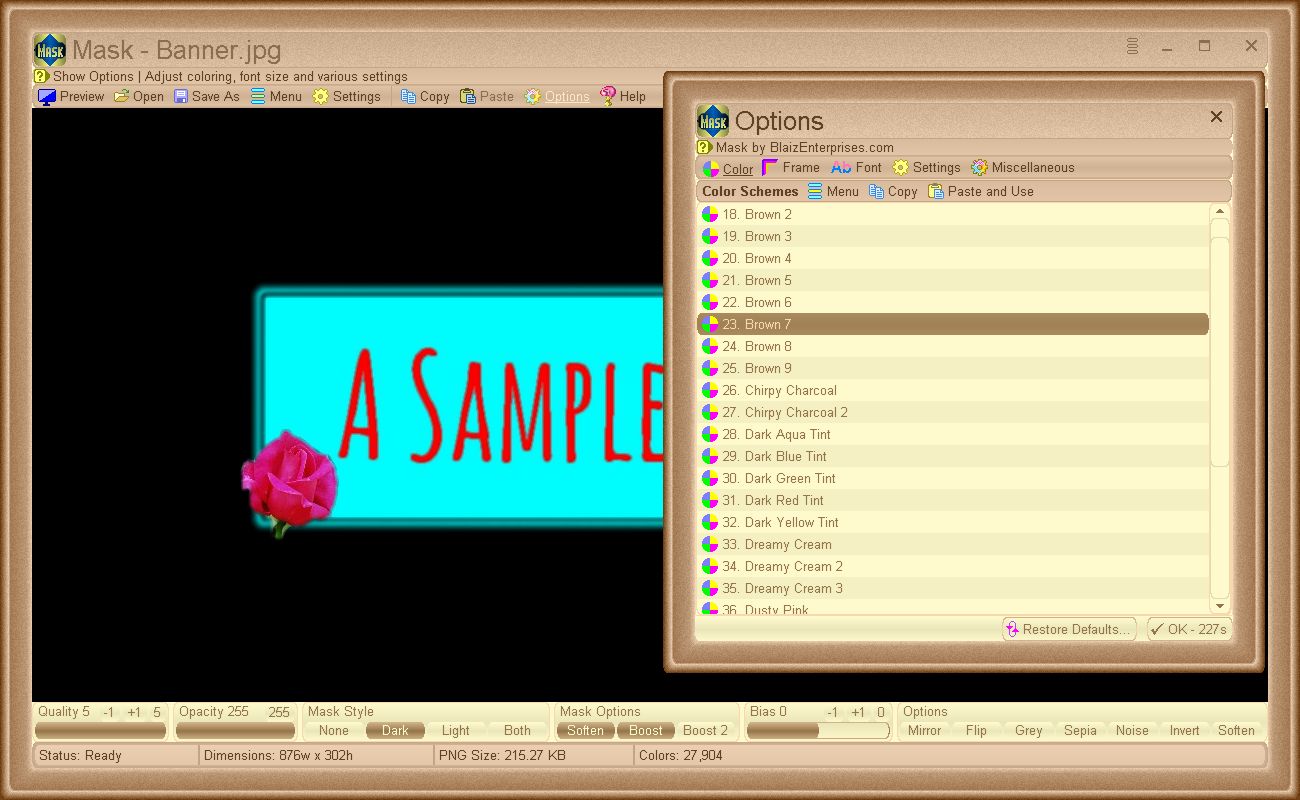The height and width of the screenshot is (800, 1300).
Task: Click the Paste icon in main toolbar
Action: [468, 97]
